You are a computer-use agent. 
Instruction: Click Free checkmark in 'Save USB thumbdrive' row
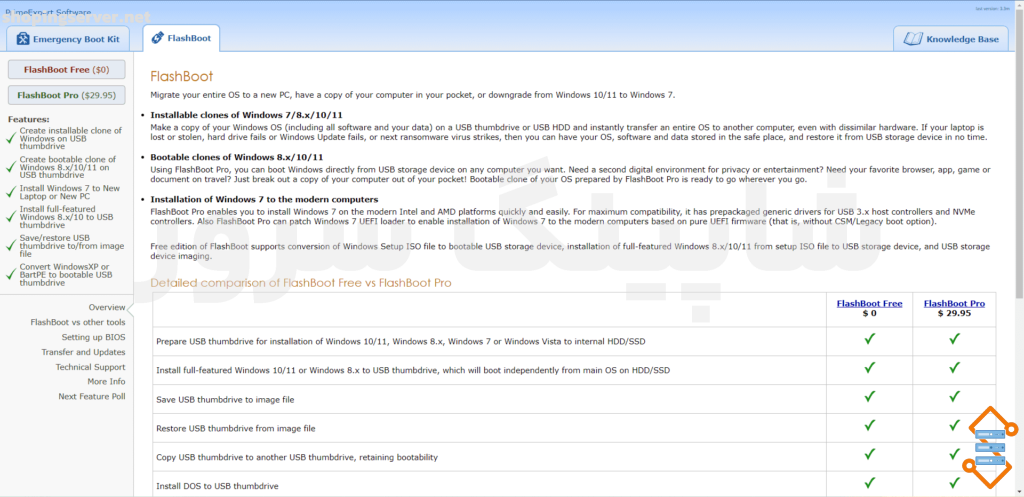[x=869, y=396]
